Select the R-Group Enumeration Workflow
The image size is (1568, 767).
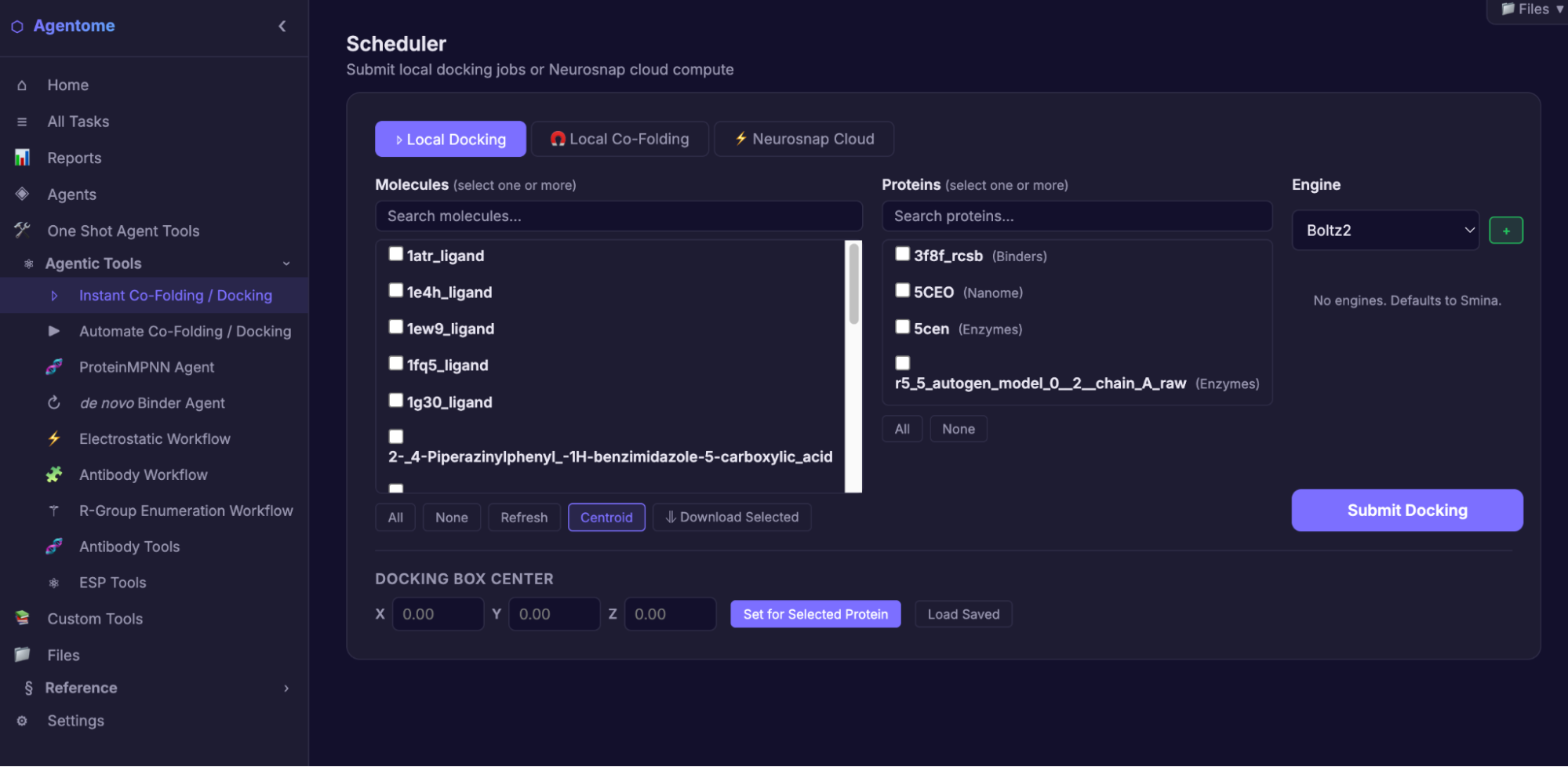point(186,511)
